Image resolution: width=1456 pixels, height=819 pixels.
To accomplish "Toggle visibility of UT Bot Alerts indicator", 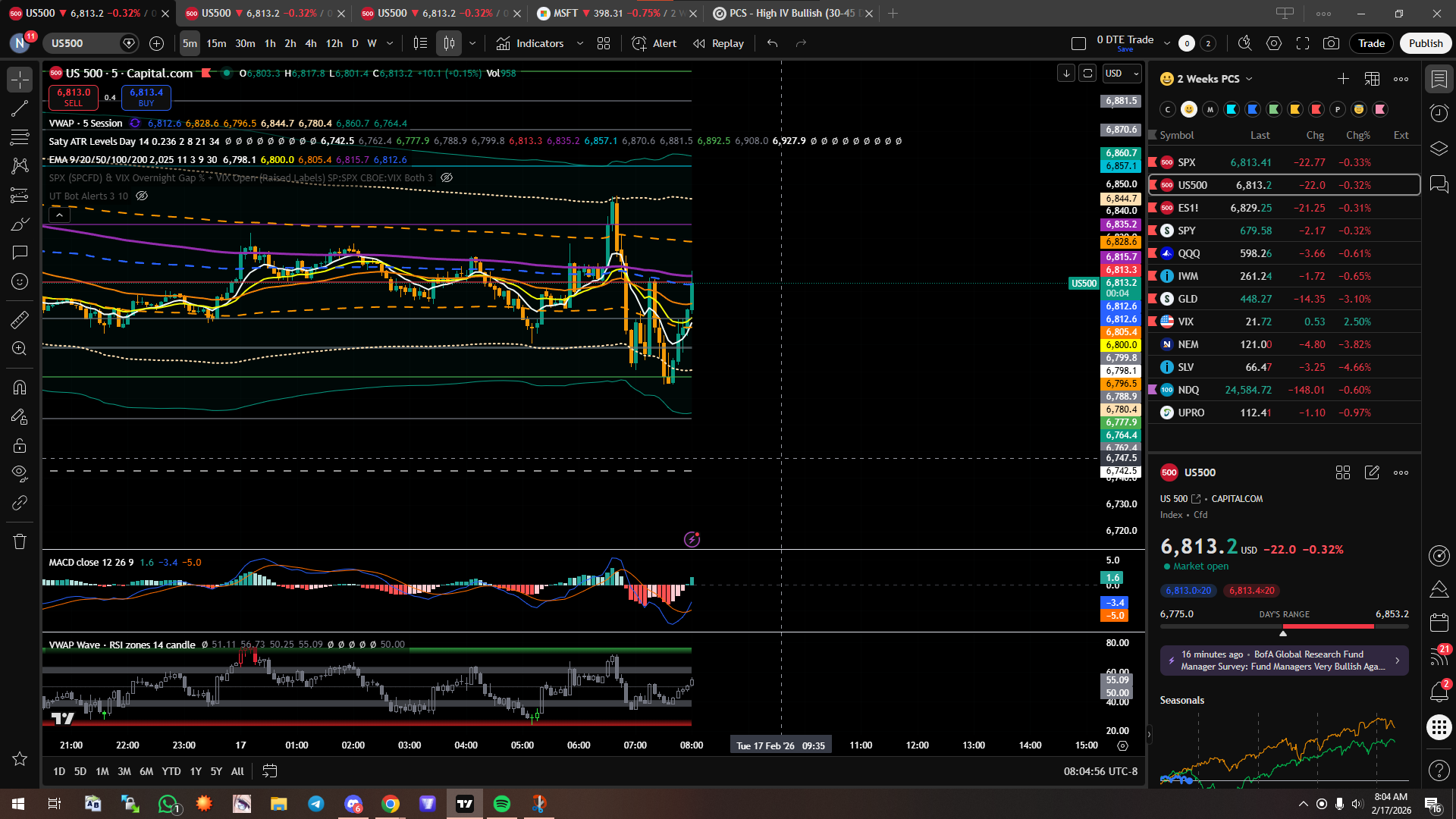I will 142,196.
